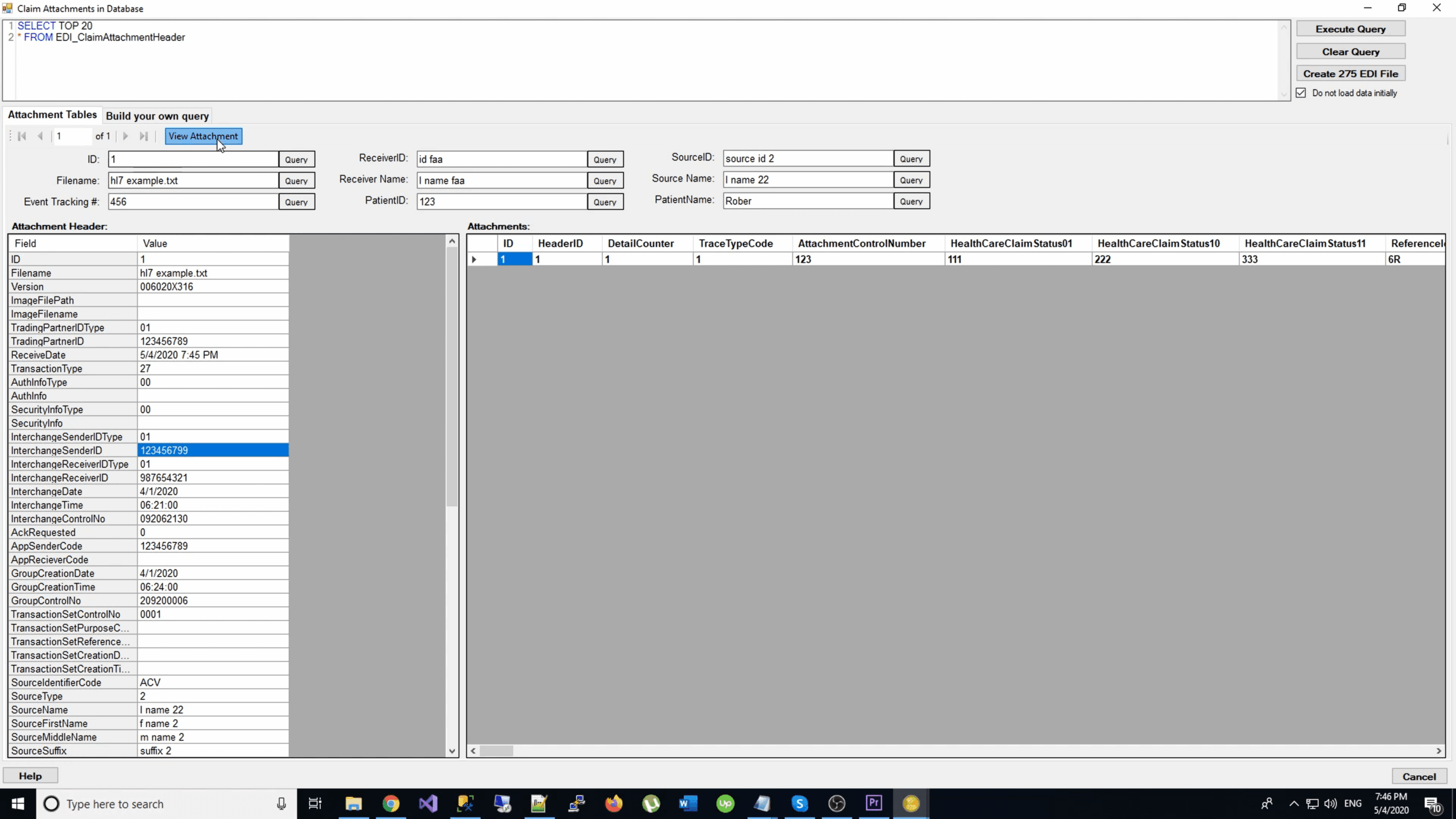Click Create 275 EDI File button
The image size is (1456, 819).
click(1350, 73)
